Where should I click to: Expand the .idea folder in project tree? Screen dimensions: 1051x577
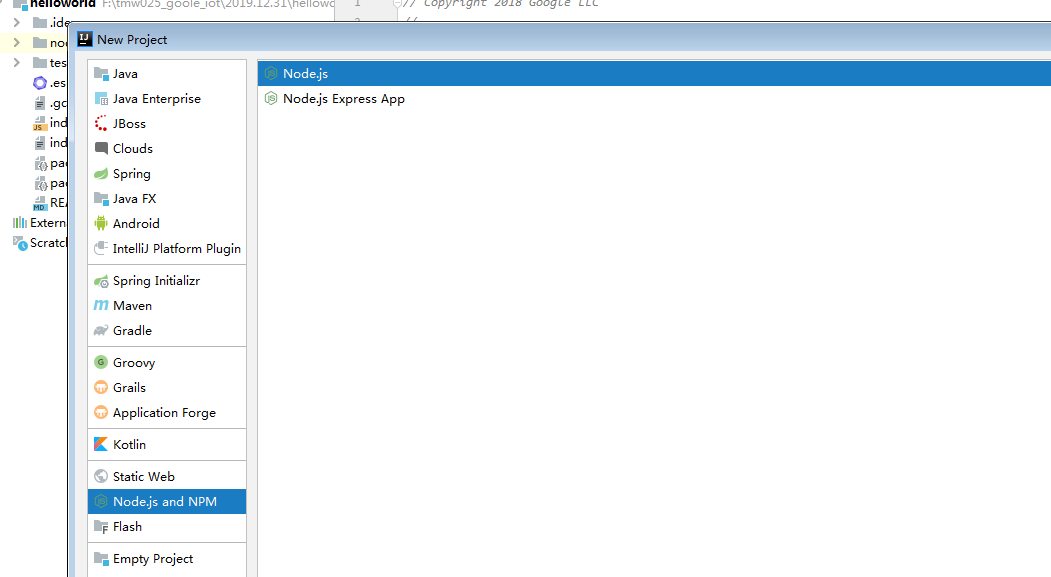click(17, 22)
